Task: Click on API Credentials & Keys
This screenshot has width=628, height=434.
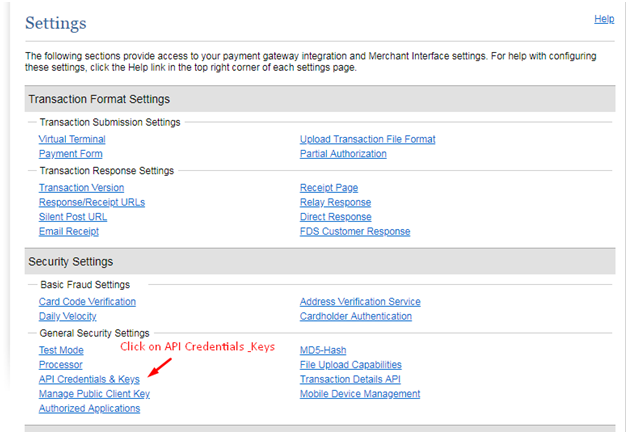Action: click(89, 379)
